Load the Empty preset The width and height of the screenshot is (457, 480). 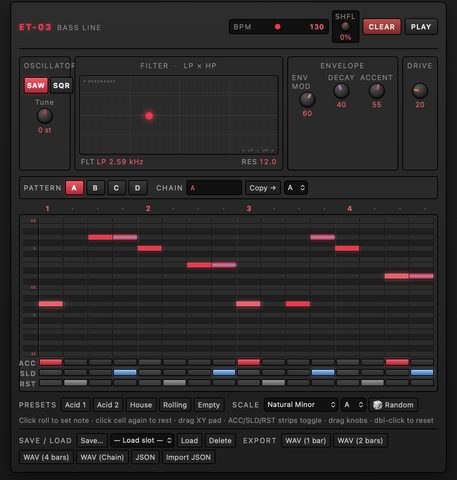209,405
